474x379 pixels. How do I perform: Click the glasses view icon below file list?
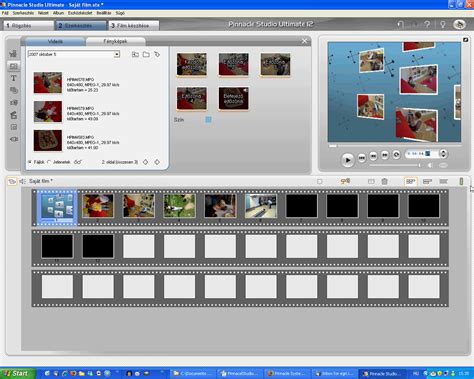(78, 162)
